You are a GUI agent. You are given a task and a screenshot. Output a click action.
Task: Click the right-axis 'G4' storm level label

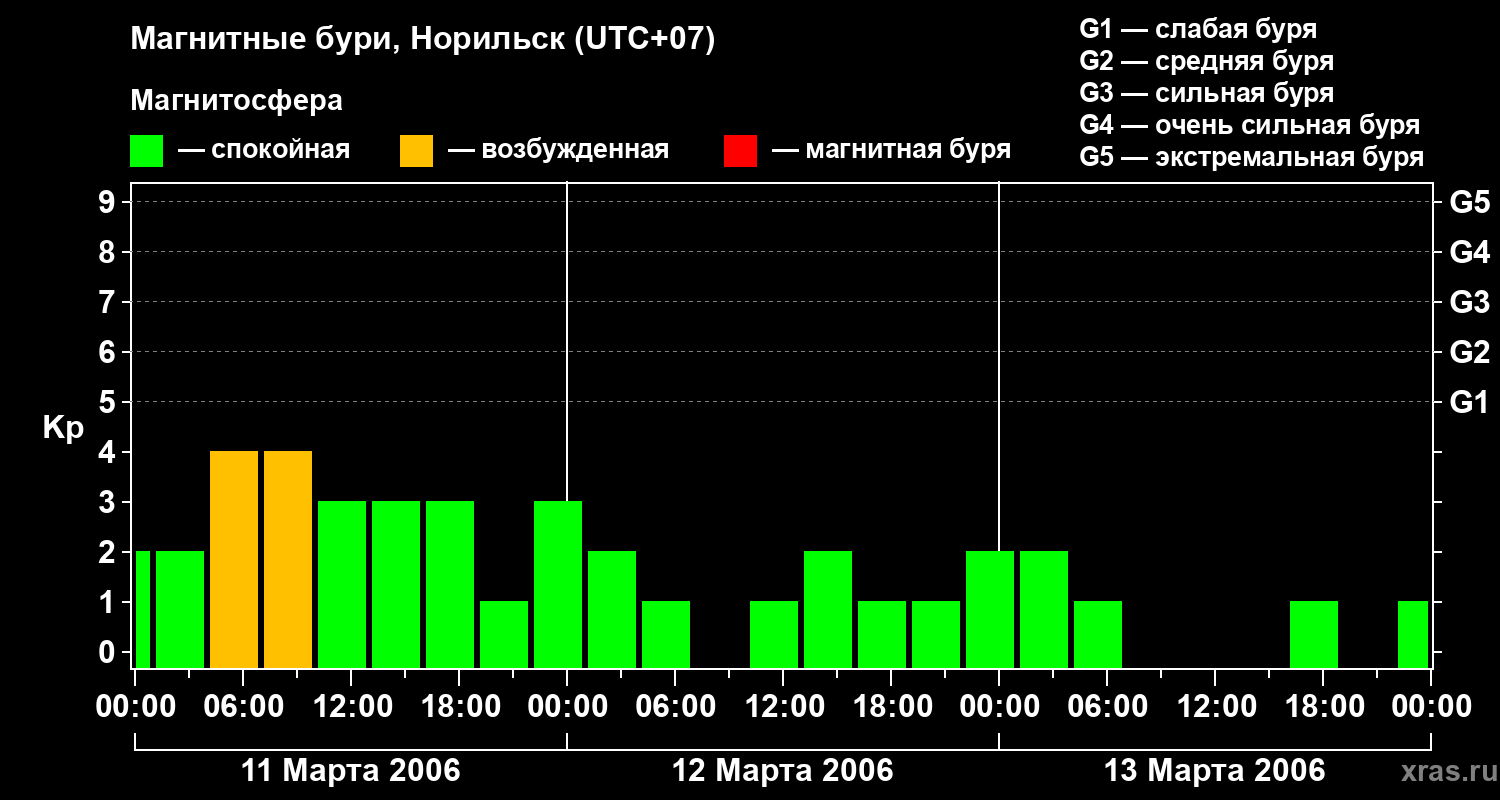pyautogui.click(x=1469, y=252)
